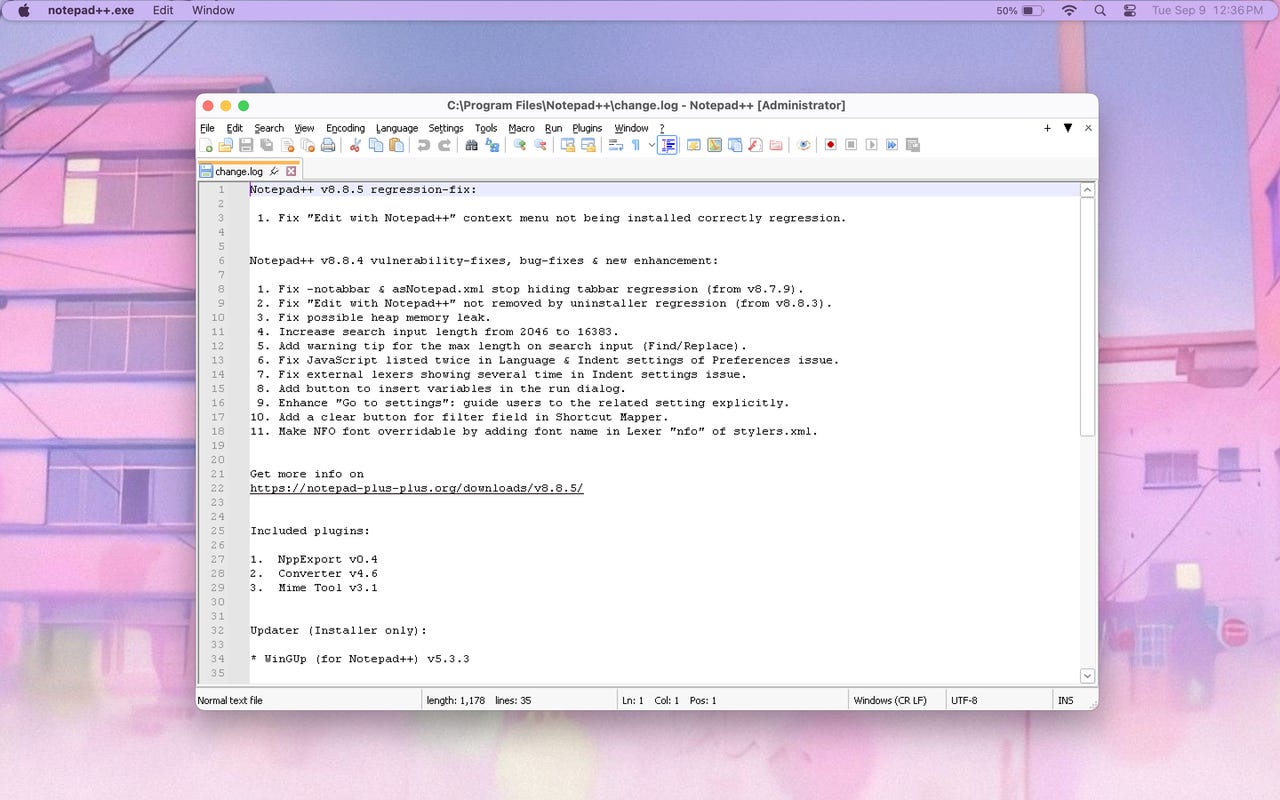Open the Document Map panel icon

click(714, 145)
